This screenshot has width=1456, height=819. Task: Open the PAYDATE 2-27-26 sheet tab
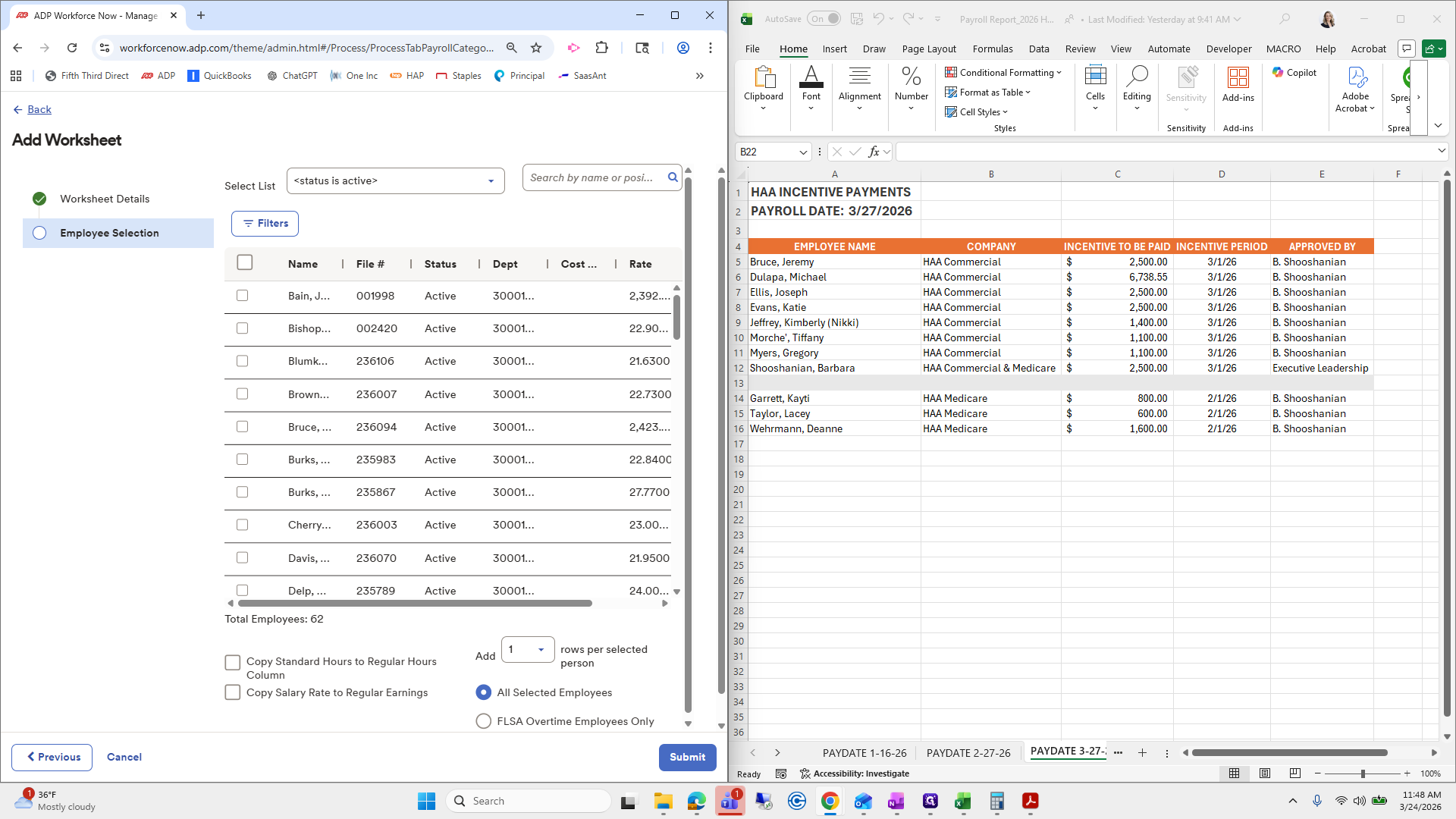(x=968, y=753)
